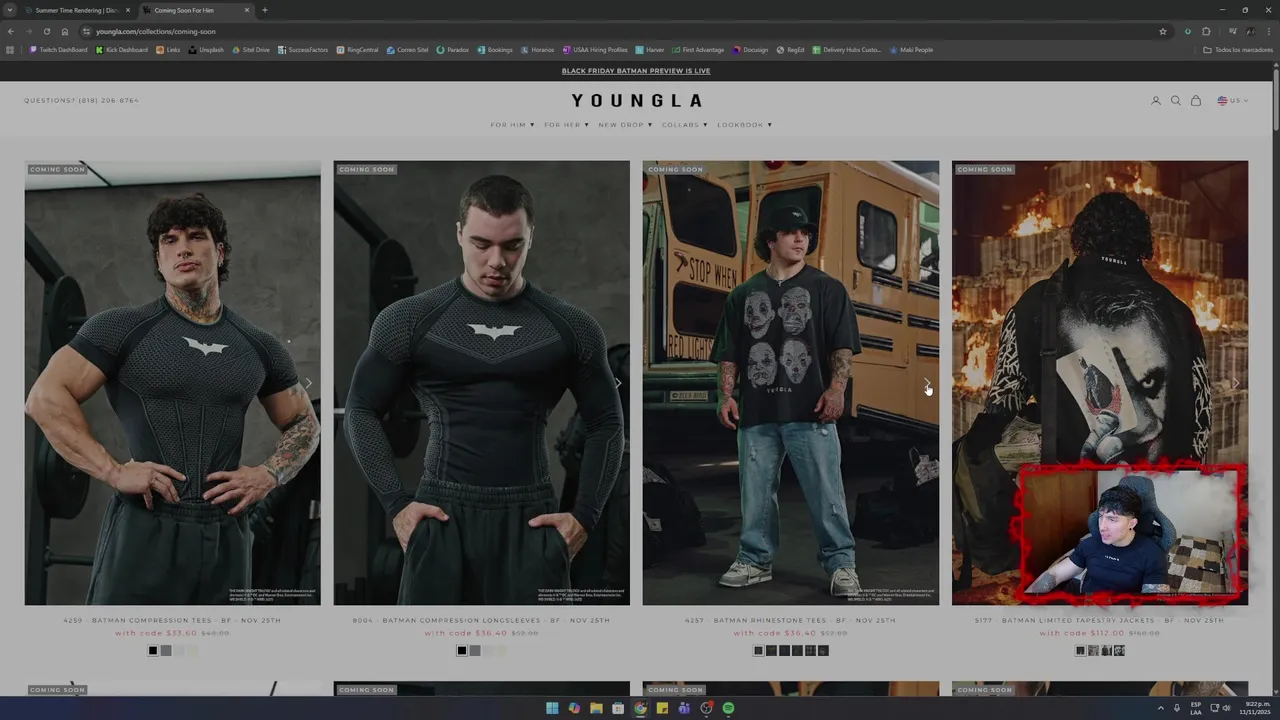Screen dimensions: 1280x720
Task: Show next image on Batman Rhinestone Tees card
Action: (926, 383)
